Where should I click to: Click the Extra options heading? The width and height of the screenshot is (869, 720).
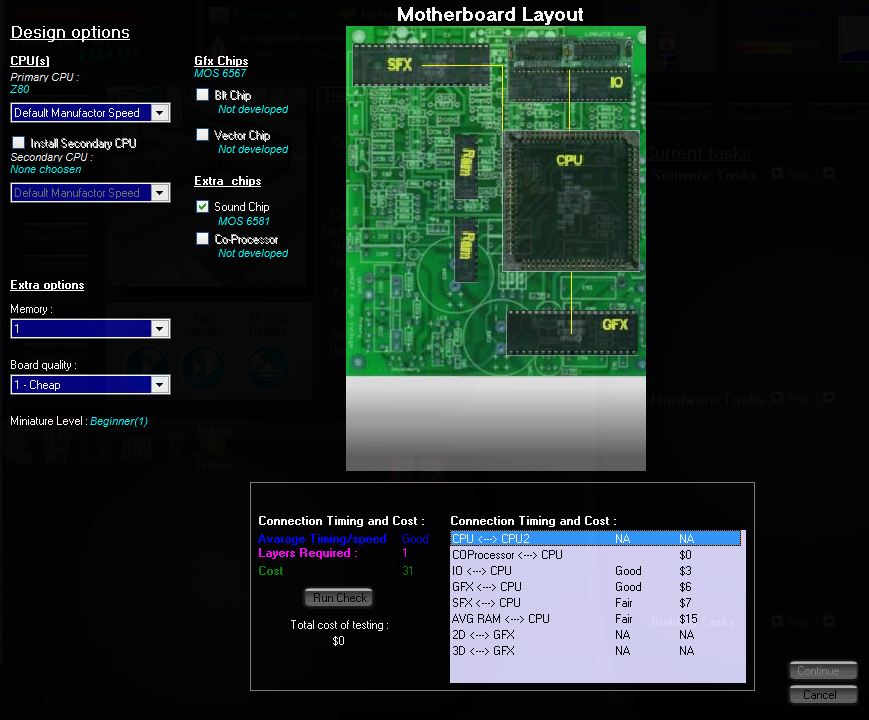pos(47,285)
